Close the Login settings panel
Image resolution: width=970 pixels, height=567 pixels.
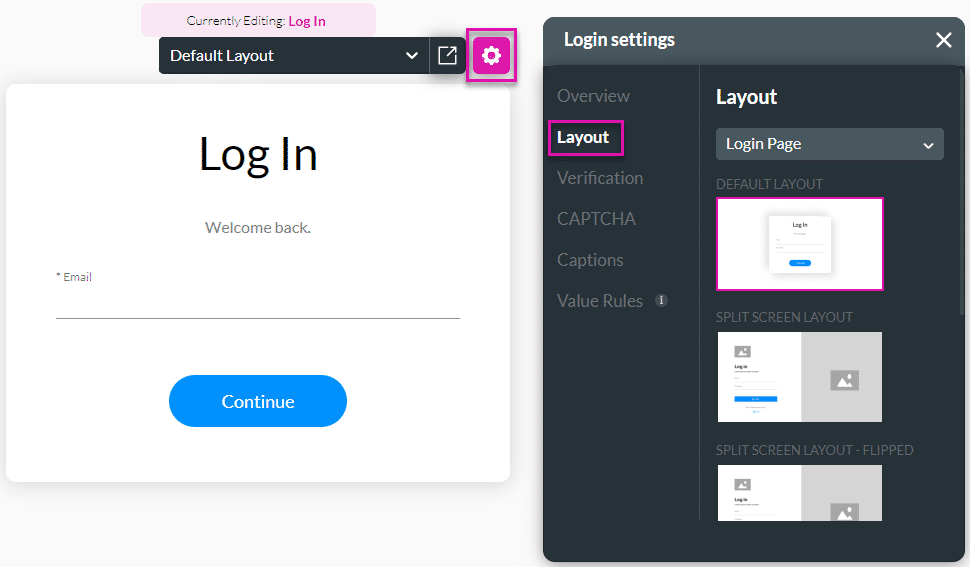click(x=943, y=40)
